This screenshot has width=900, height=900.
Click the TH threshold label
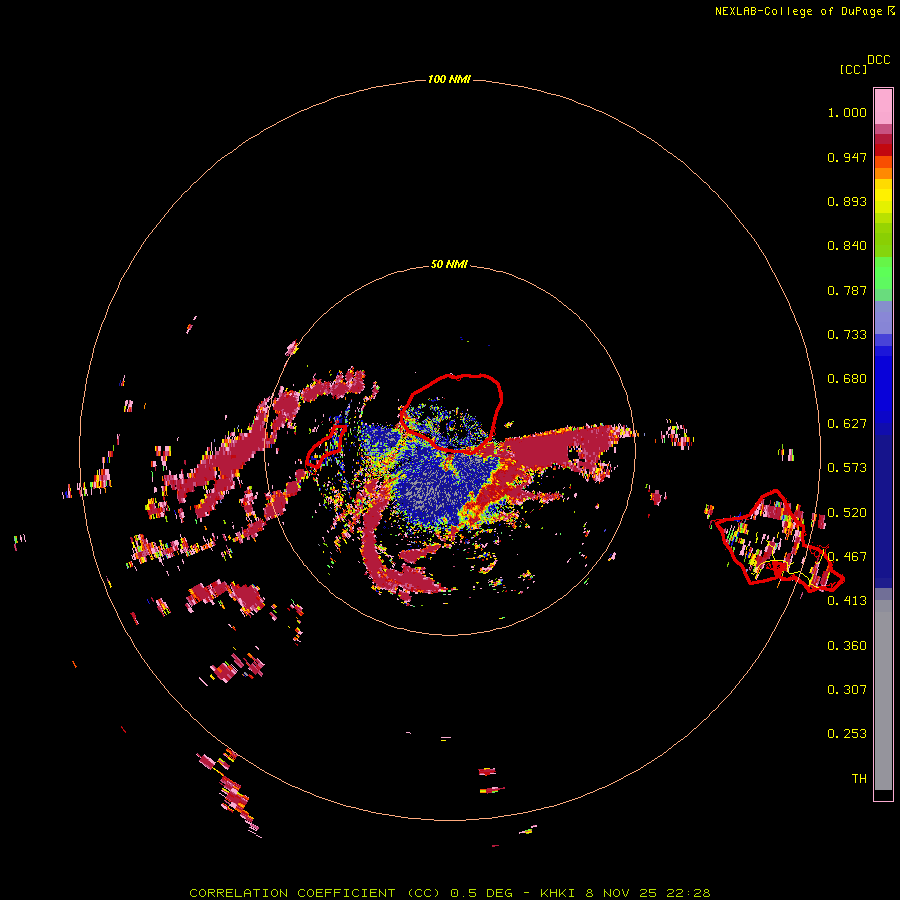859,779
